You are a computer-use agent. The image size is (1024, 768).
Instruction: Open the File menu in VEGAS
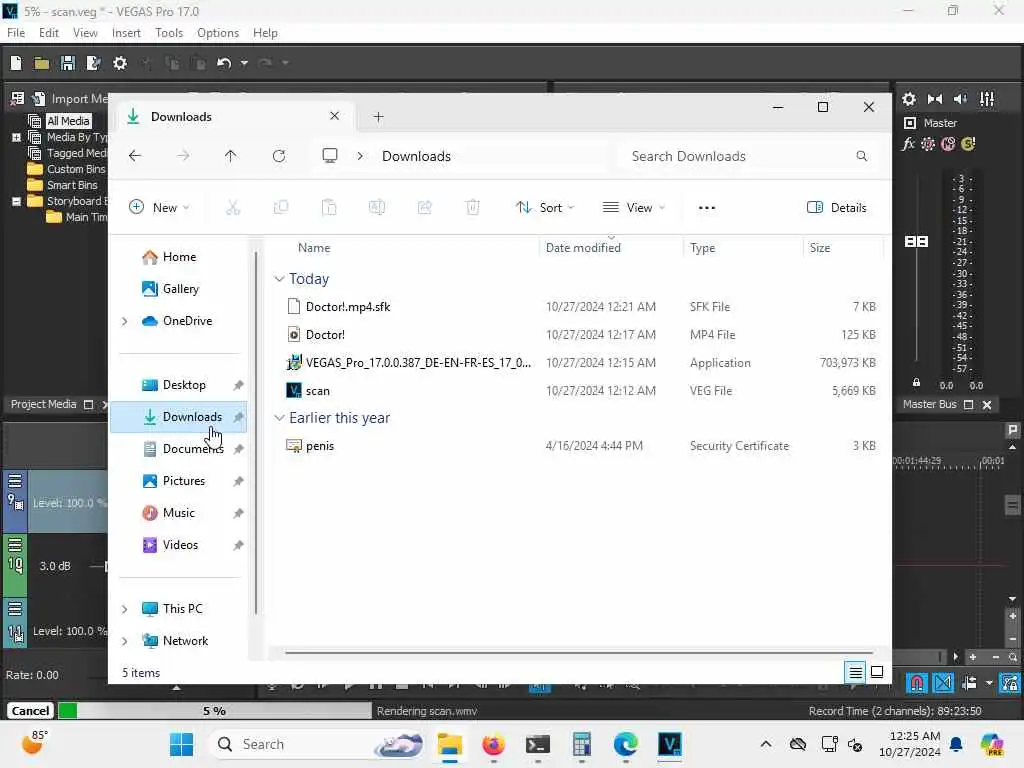click(16, 33)
